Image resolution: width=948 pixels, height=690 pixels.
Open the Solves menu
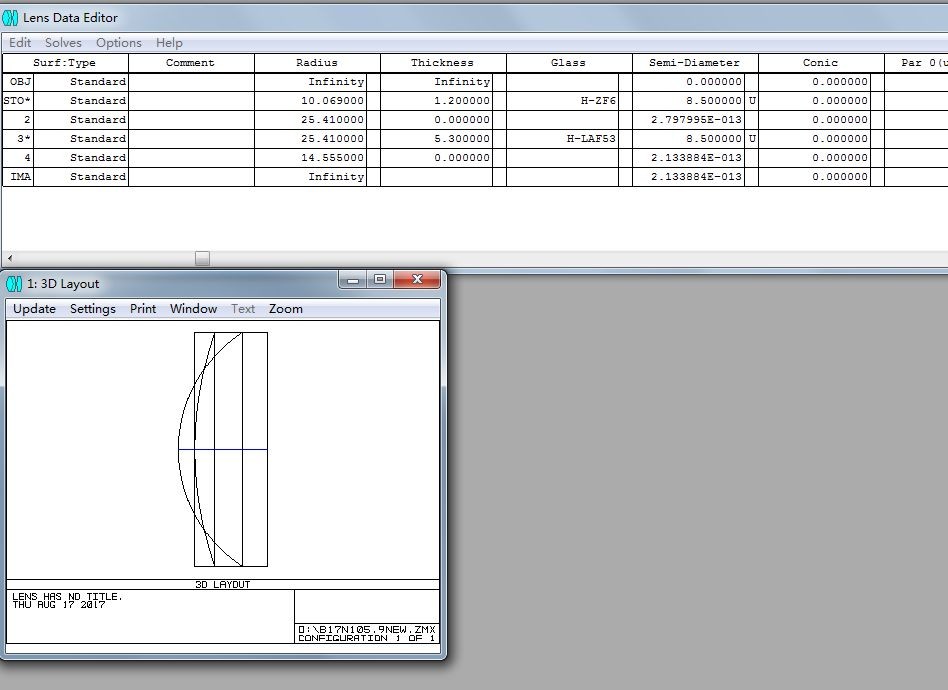coord(63,43)
